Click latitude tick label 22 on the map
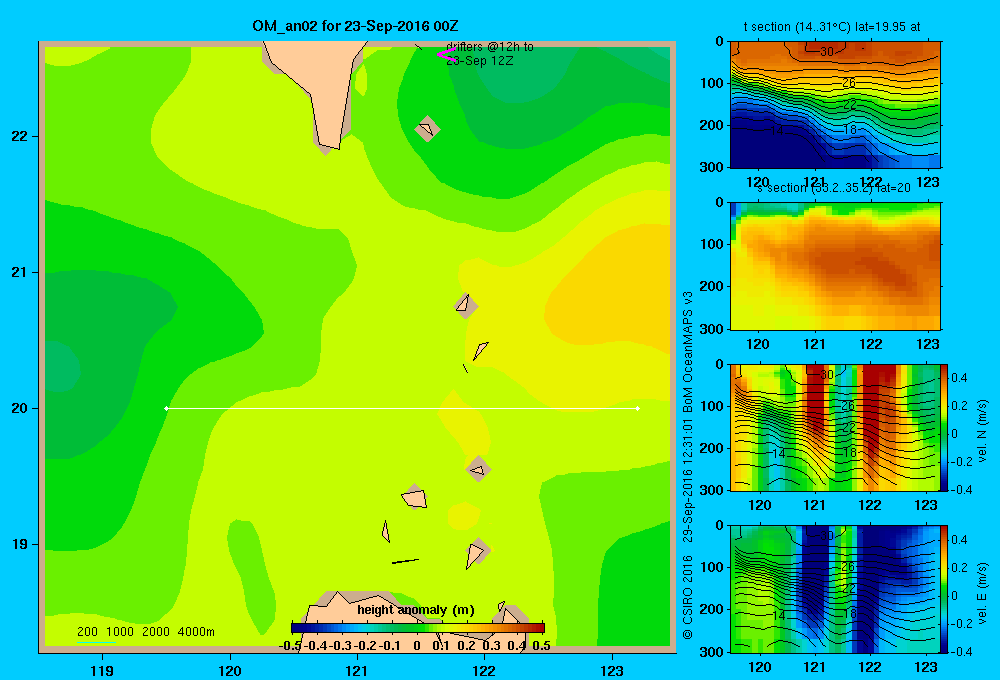Screen dimensions: 1000x680 [20, 136]
